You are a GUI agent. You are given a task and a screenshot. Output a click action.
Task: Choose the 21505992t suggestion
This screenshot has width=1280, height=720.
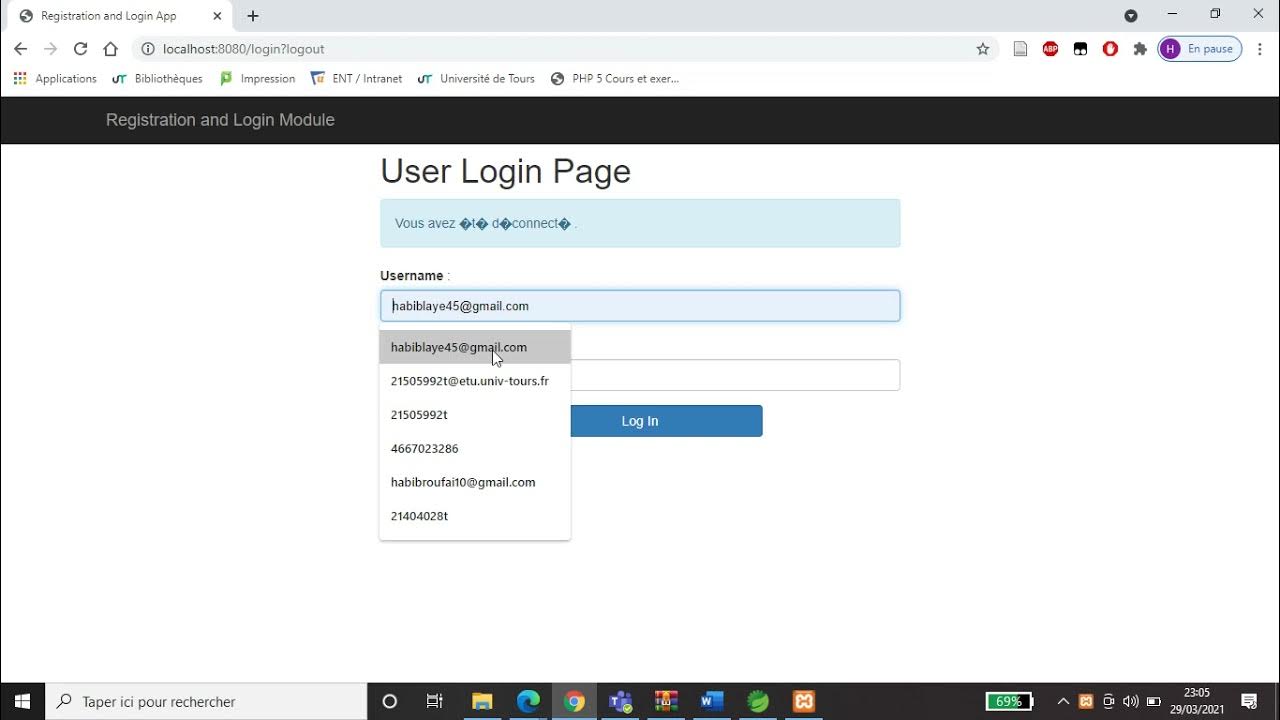click(475, 415)
